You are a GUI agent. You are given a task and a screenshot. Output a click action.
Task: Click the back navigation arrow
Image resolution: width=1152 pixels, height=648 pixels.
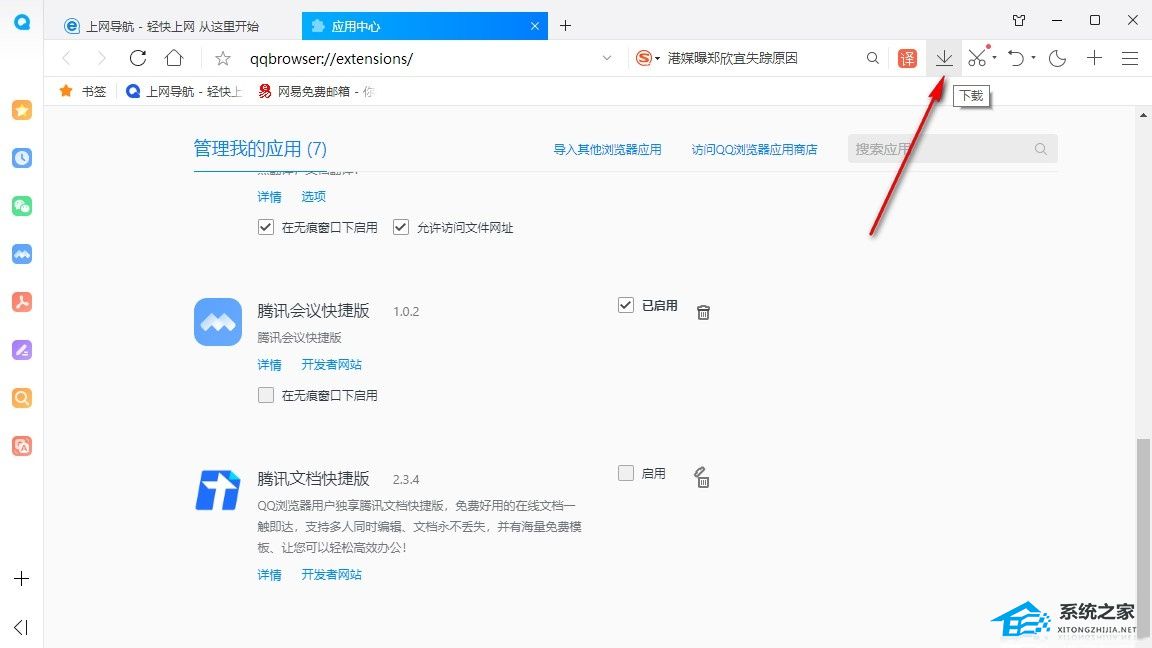[67, 58]
